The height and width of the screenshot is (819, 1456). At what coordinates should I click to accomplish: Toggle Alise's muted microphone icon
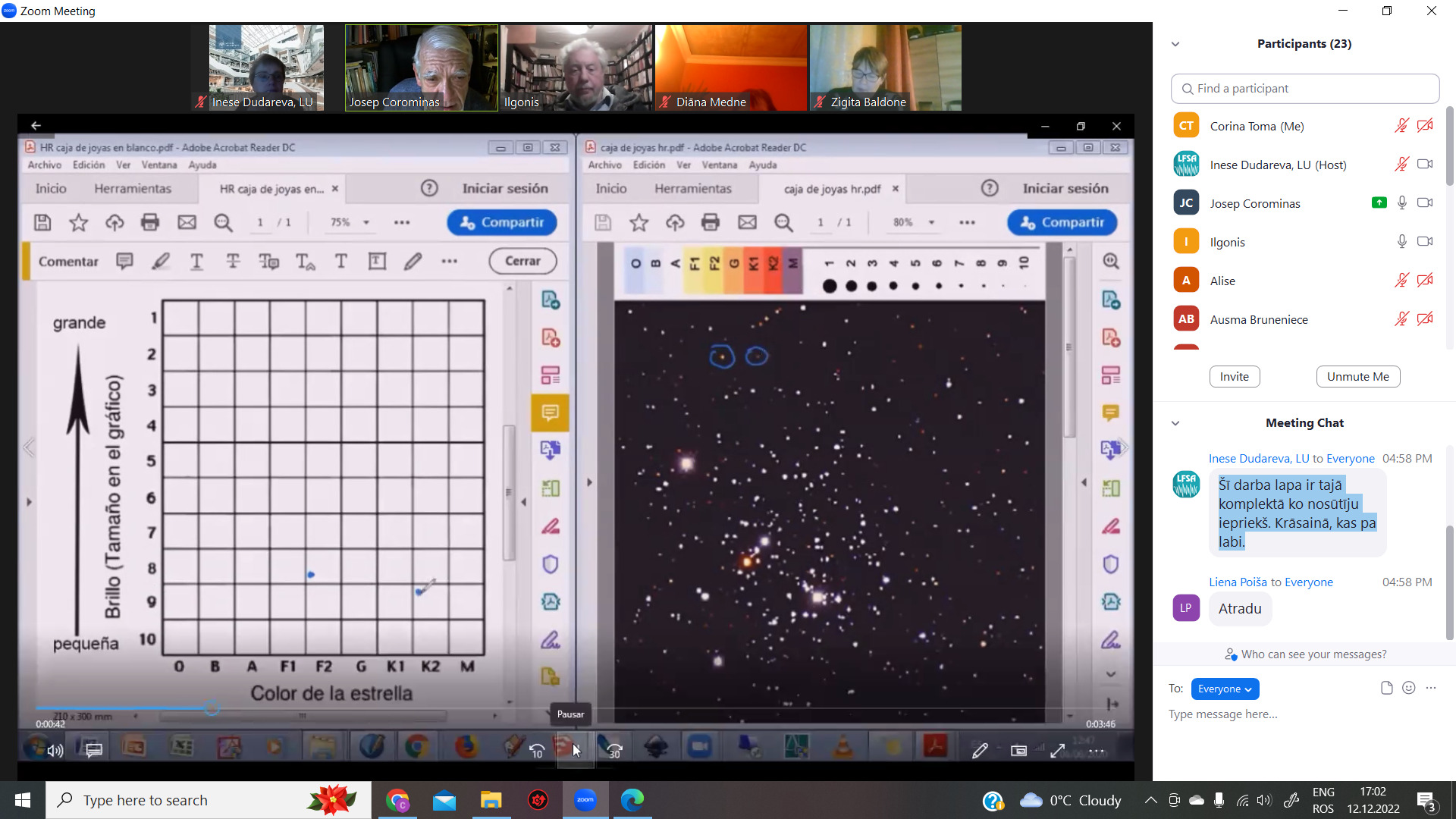tap(1401, 280)
